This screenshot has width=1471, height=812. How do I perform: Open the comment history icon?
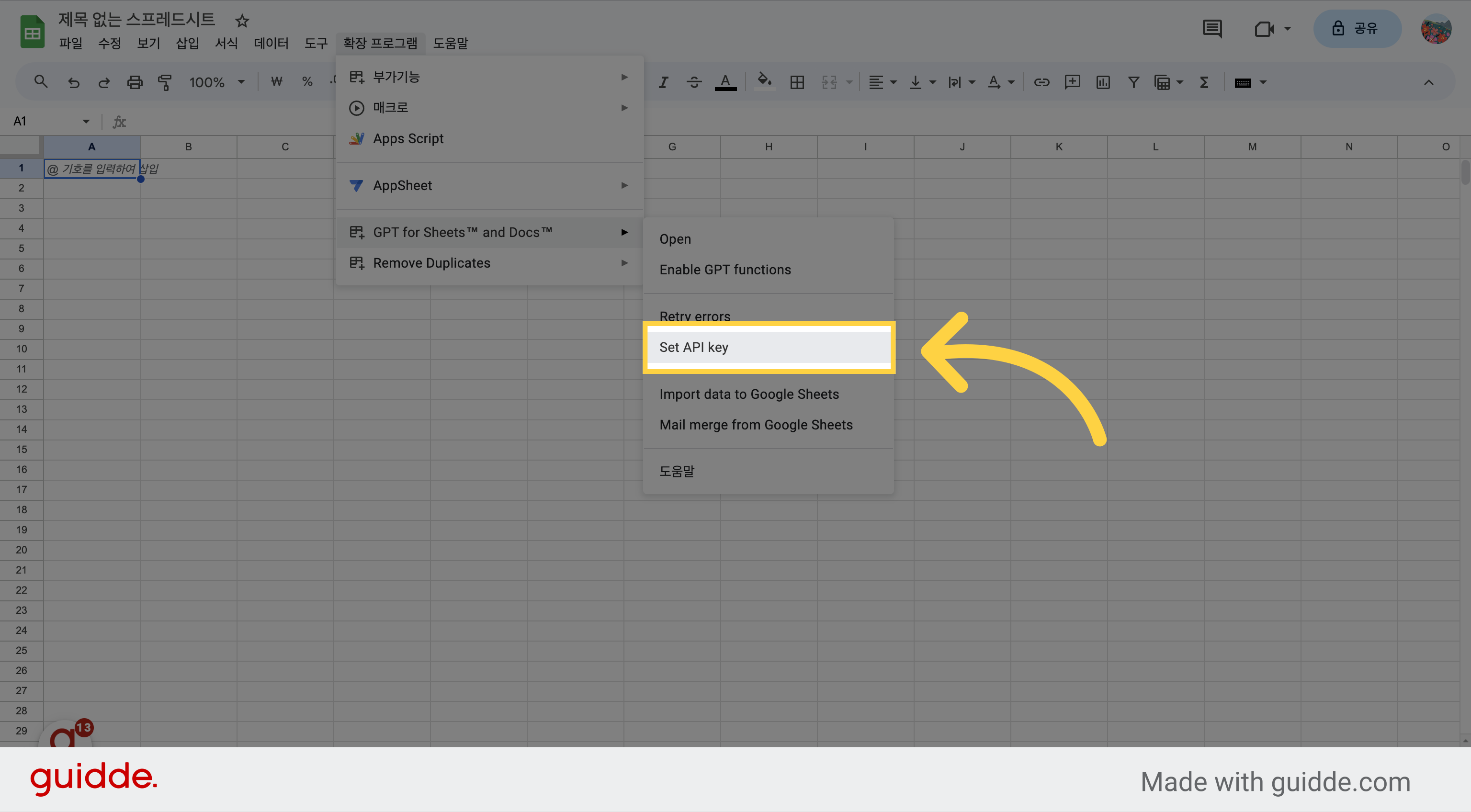[x=1212, y=29]
